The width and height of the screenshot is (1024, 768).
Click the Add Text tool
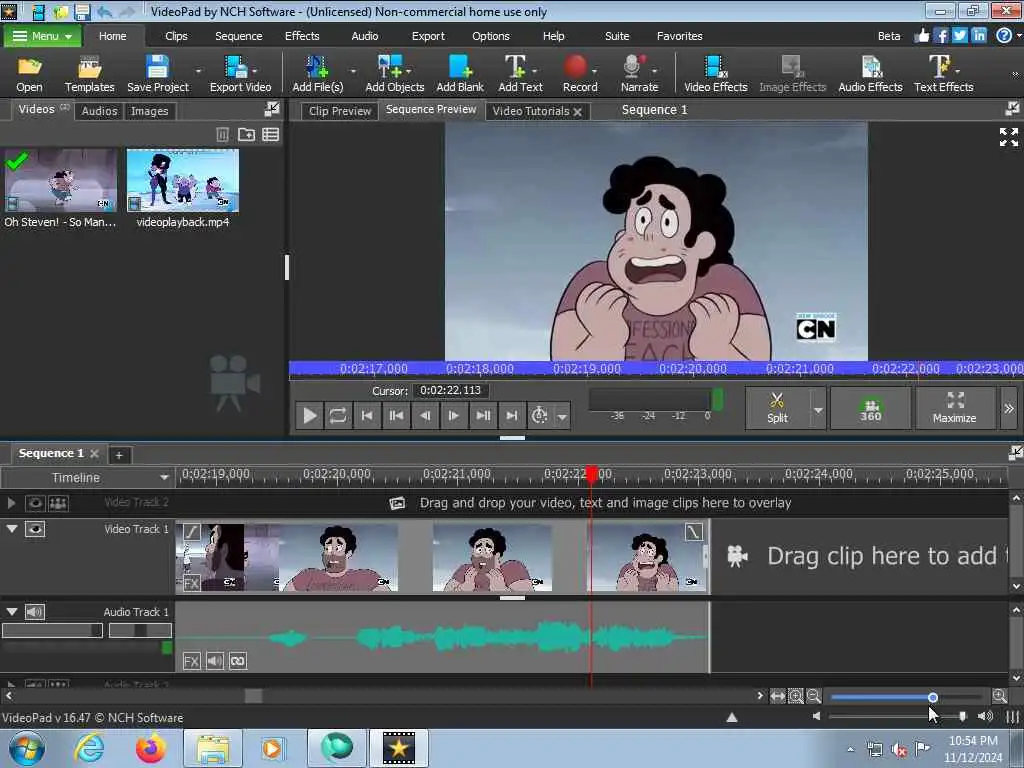point(520,74)
